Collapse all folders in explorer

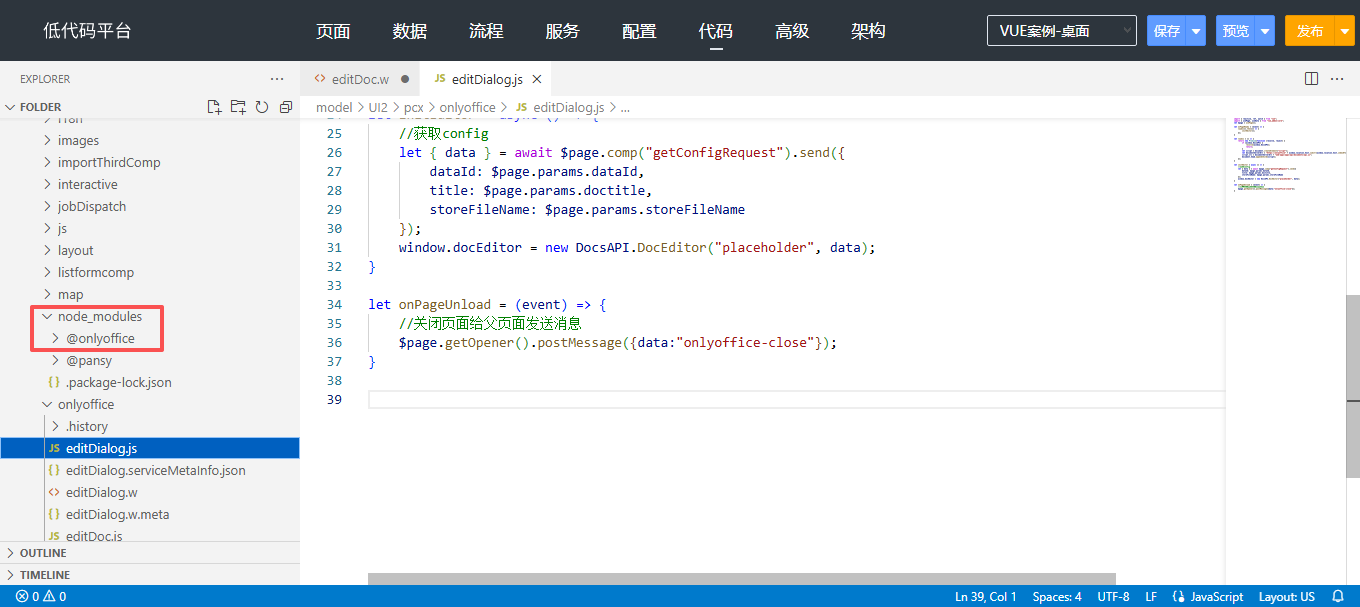(286, 107)
